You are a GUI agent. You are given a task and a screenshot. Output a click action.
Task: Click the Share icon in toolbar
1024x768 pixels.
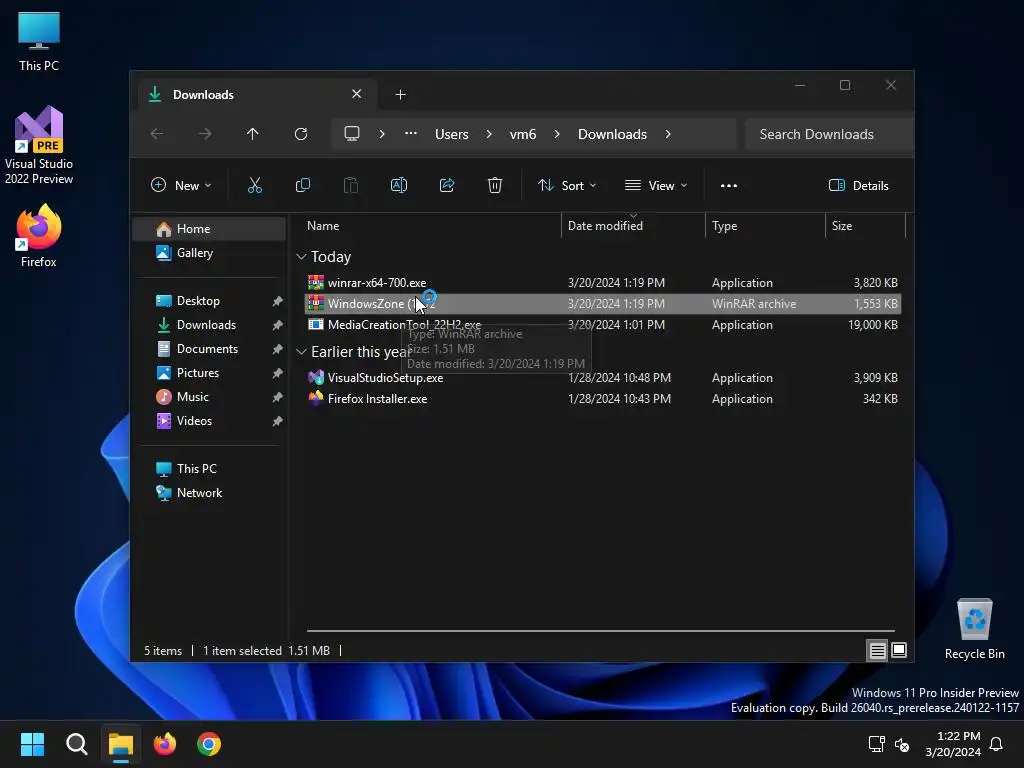coord(447,185)
